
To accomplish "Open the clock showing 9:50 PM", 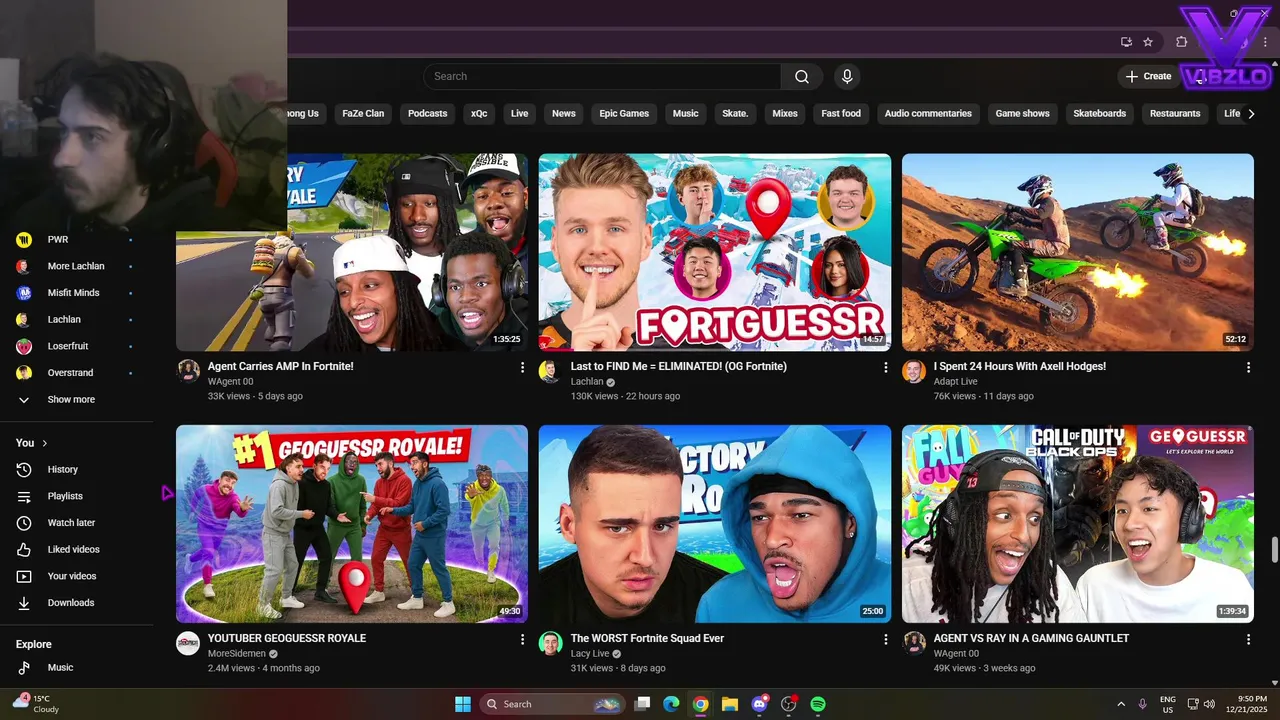I will pyautogui.click(x=1246, y=704).
